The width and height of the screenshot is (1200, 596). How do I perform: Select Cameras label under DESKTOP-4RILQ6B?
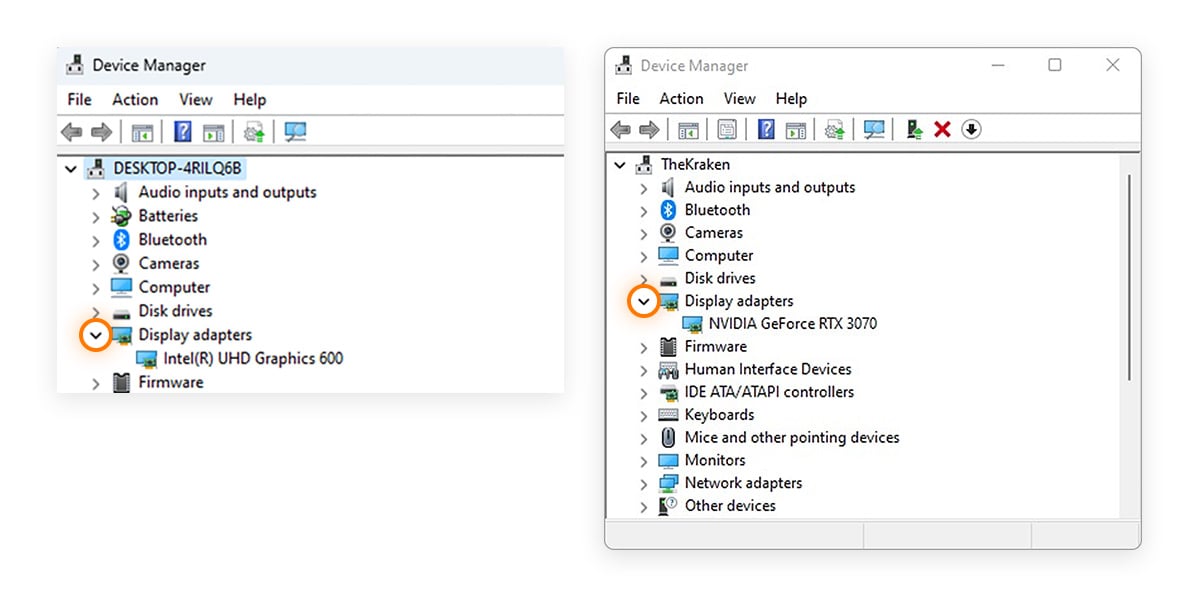pyautogui.click(x=169, y=263)
